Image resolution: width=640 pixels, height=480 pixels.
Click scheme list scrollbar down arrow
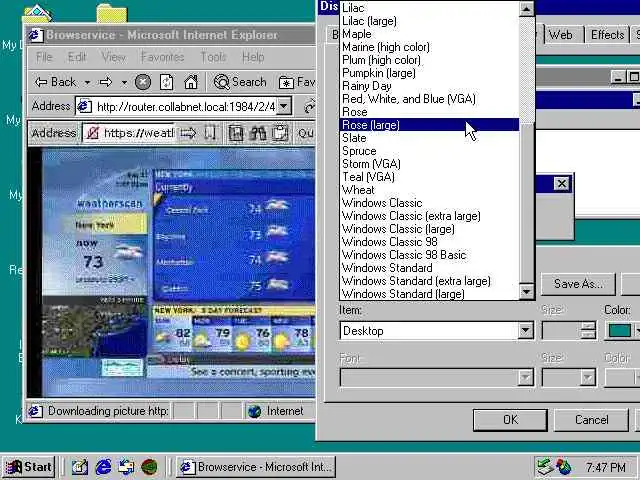pyautogui.click(x=527, y=291)
